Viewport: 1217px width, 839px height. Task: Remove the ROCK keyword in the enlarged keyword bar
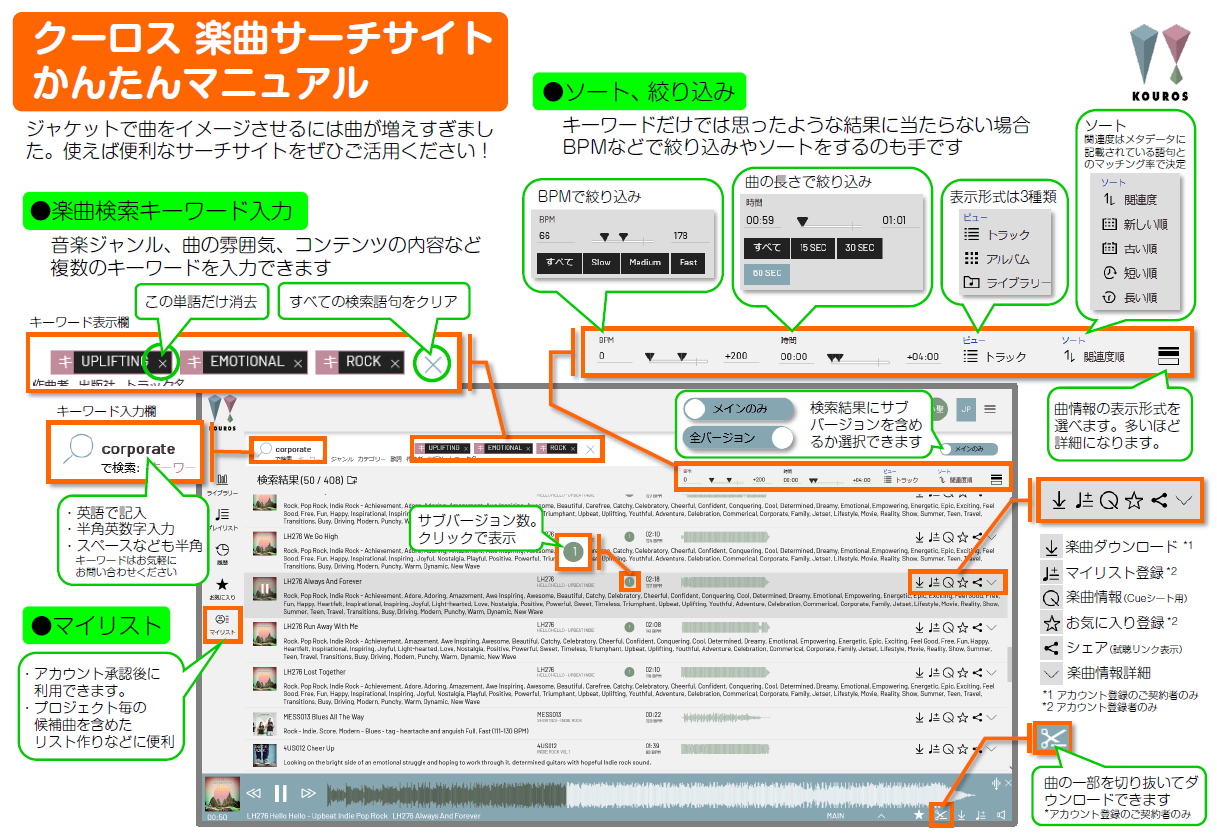(x=395, y=362)
